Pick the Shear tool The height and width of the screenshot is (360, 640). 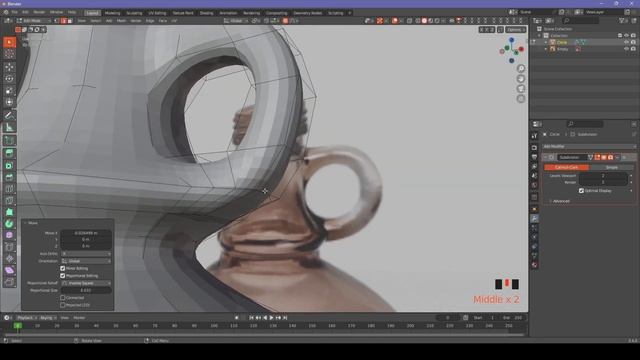pyautogui.click(x=9, y=270)
